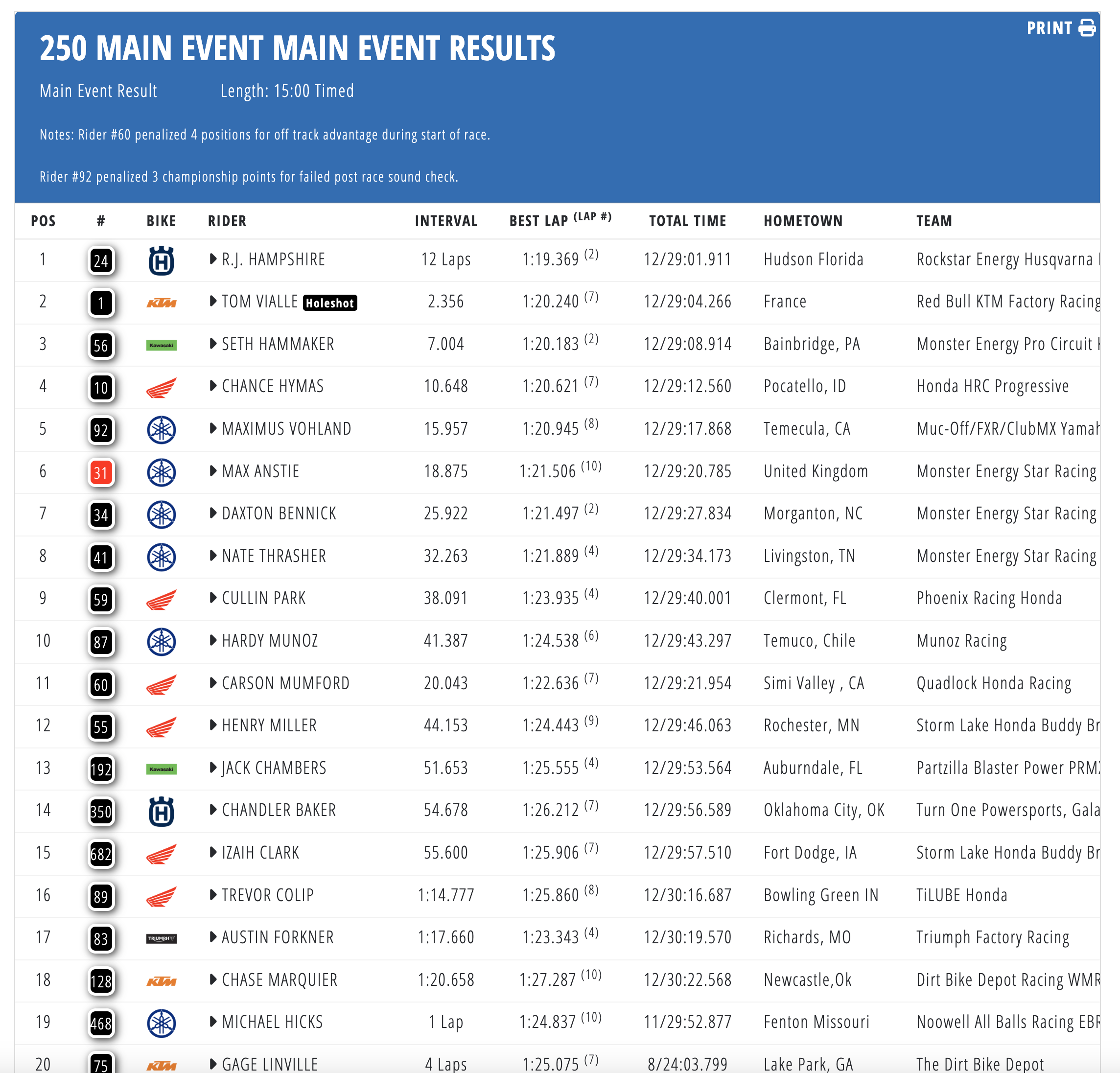Screen dimensions: 1120x1073
Task: Click number 24 plate badge
Action: click(100, 260)
